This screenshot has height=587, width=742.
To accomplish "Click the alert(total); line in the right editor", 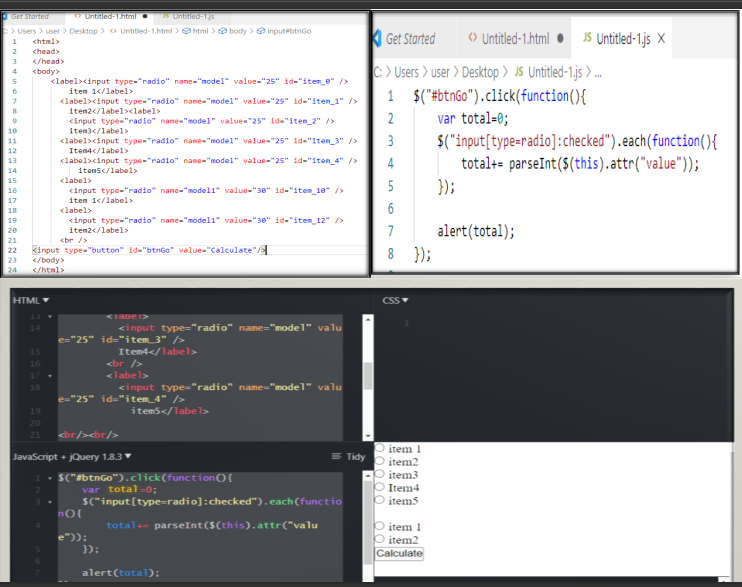I will (x=476, y=231).
